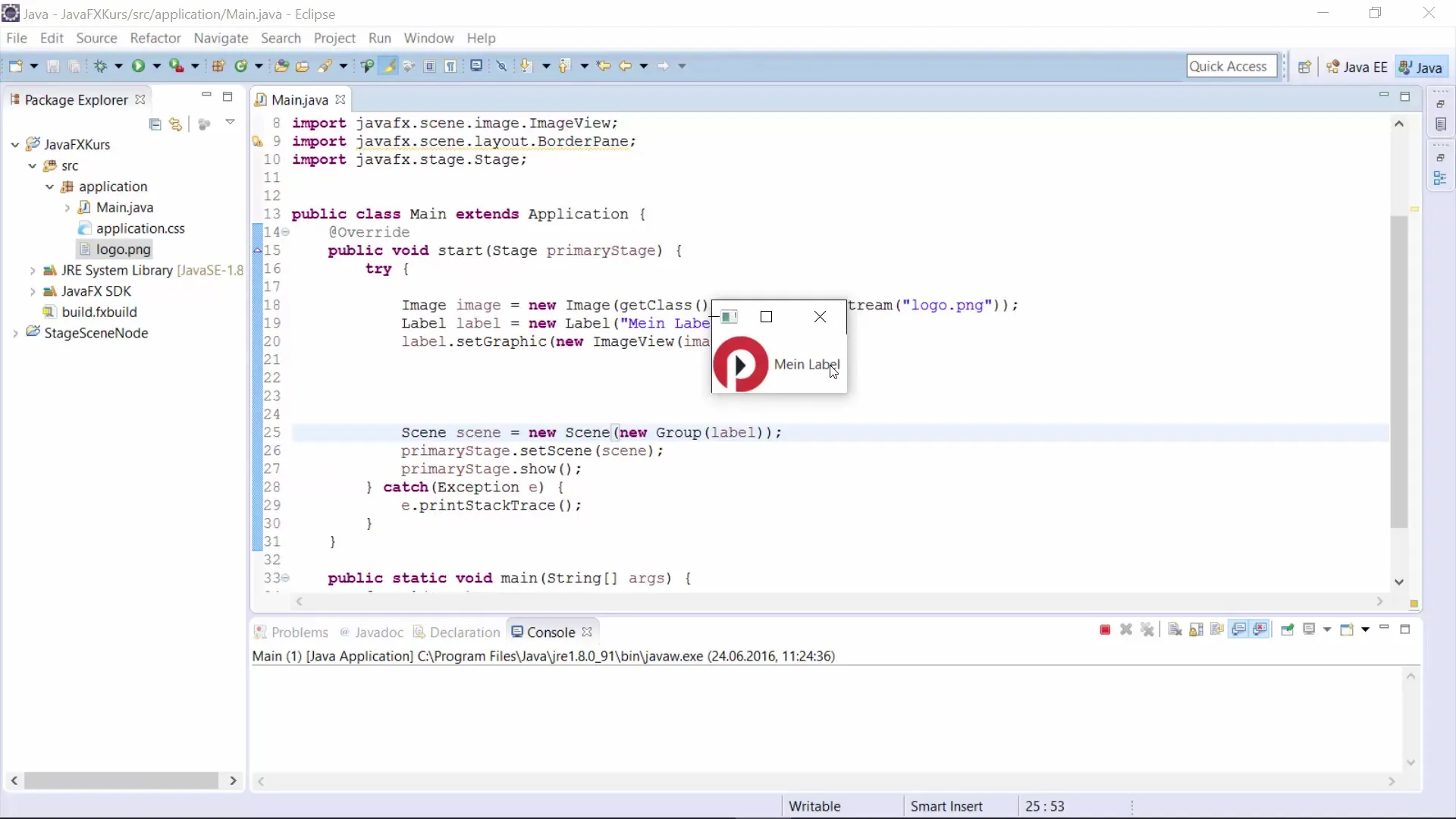Image resolution: width=1456 pixels, height=819 pixels.
Task: Click the Debug bug icon
Action: 100,66
